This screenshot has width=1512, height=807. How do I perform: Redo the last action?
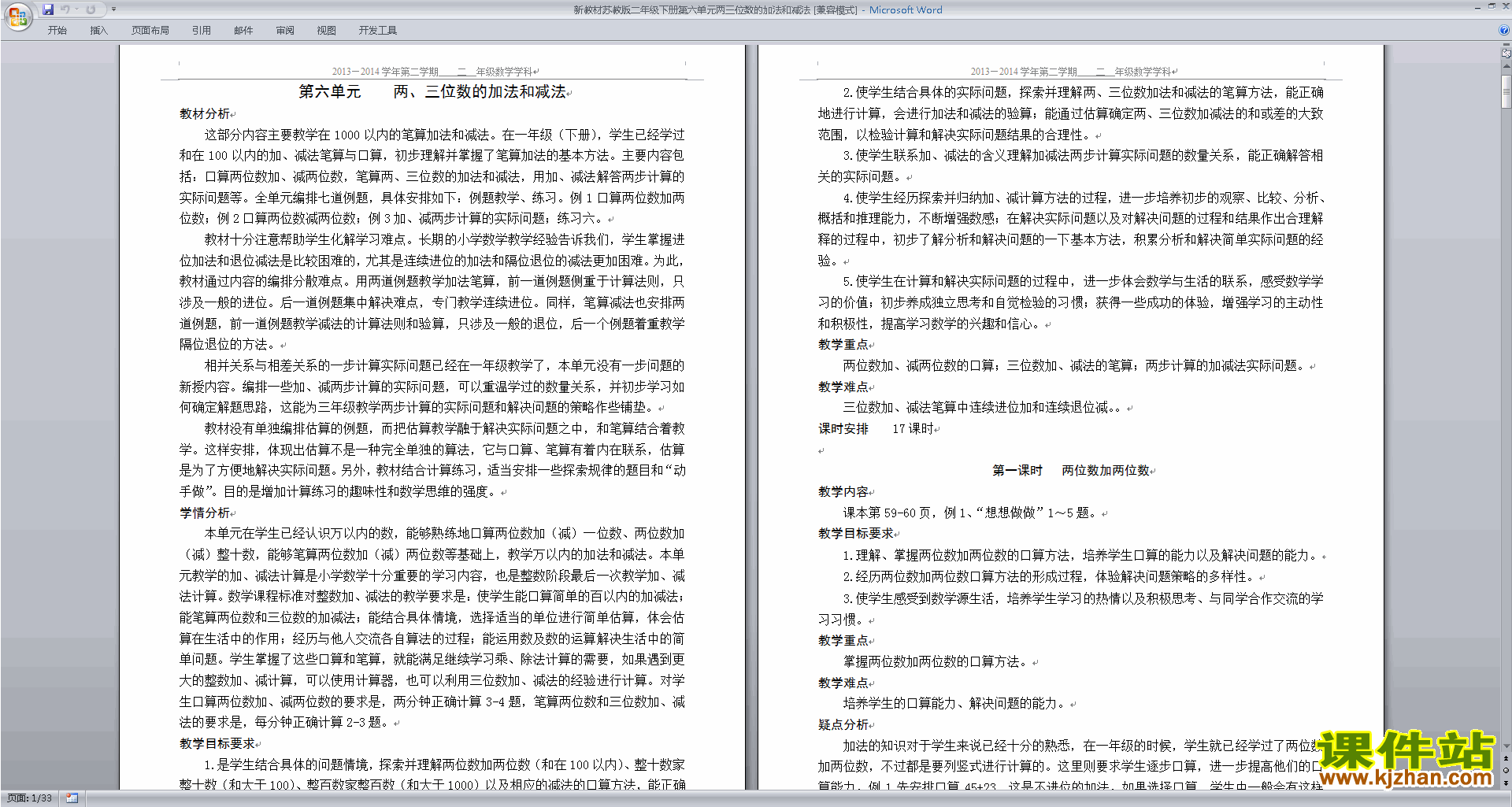click(91, 9)
